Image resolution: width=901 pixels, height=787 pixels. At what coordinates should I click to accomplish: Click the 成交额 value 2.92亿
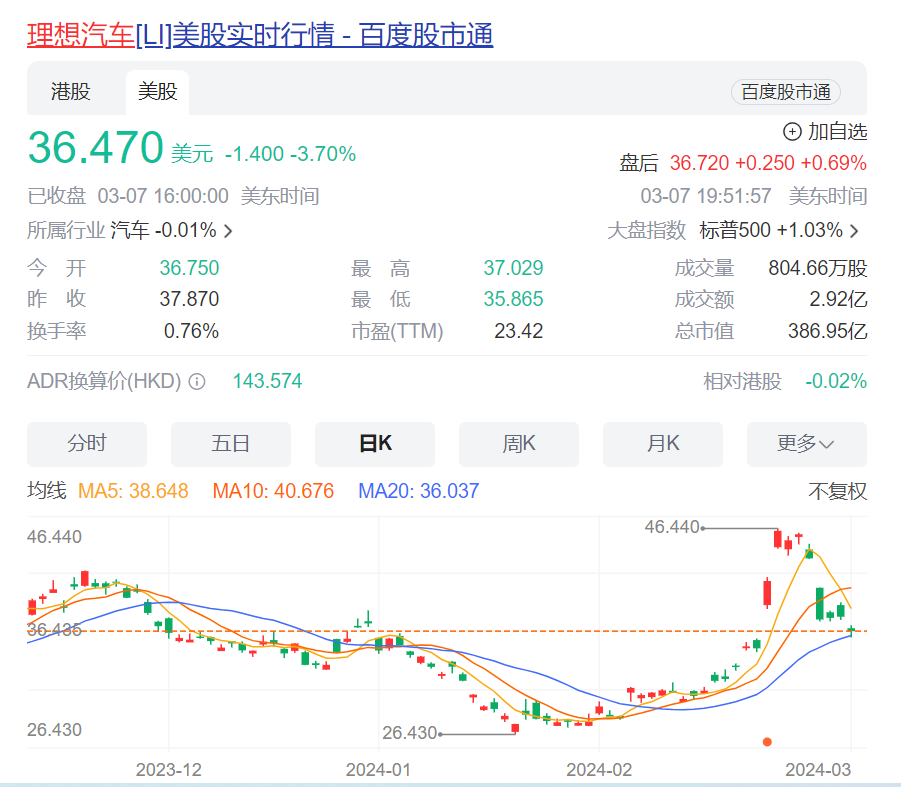(x=838, y=299)
